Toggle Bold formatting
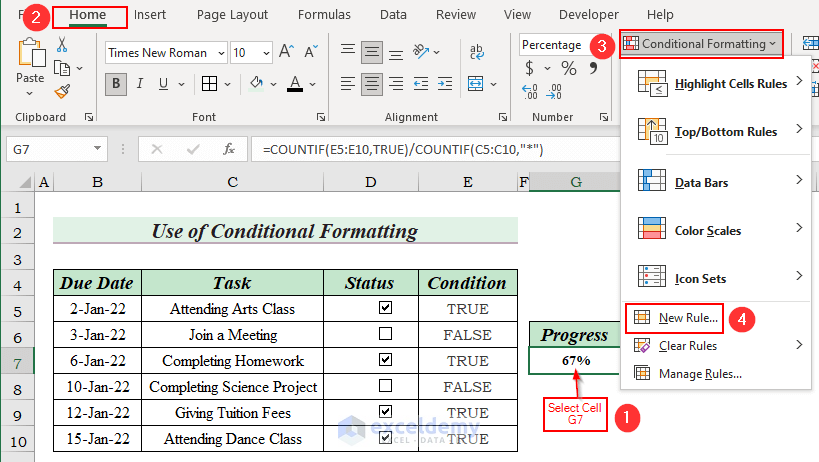Viewport: 819px width, 462px height. (x=116, y=84)
